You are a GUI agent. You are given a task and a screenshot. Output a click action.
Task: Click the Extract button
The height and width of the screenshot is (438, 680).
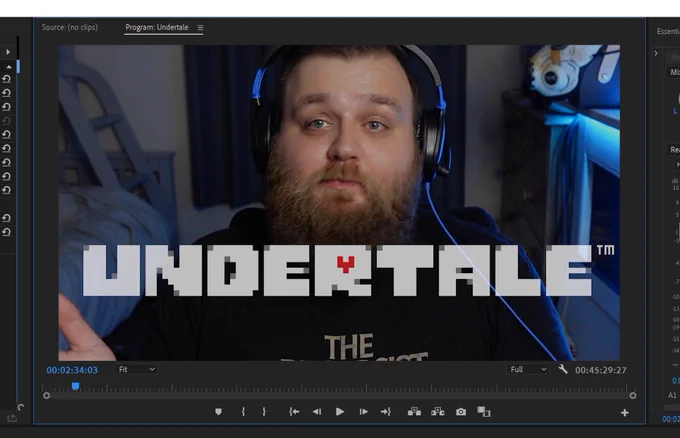[x=438, y=412]
